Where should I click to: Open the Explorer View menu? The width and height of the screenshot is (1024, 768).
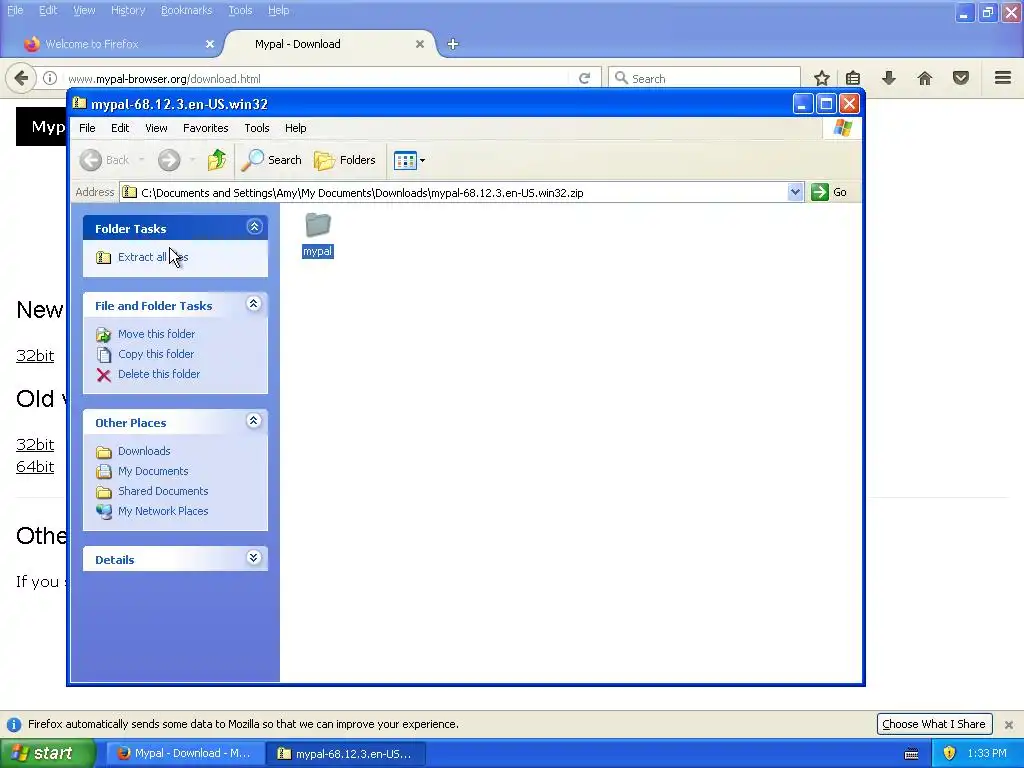coord(156,128)
